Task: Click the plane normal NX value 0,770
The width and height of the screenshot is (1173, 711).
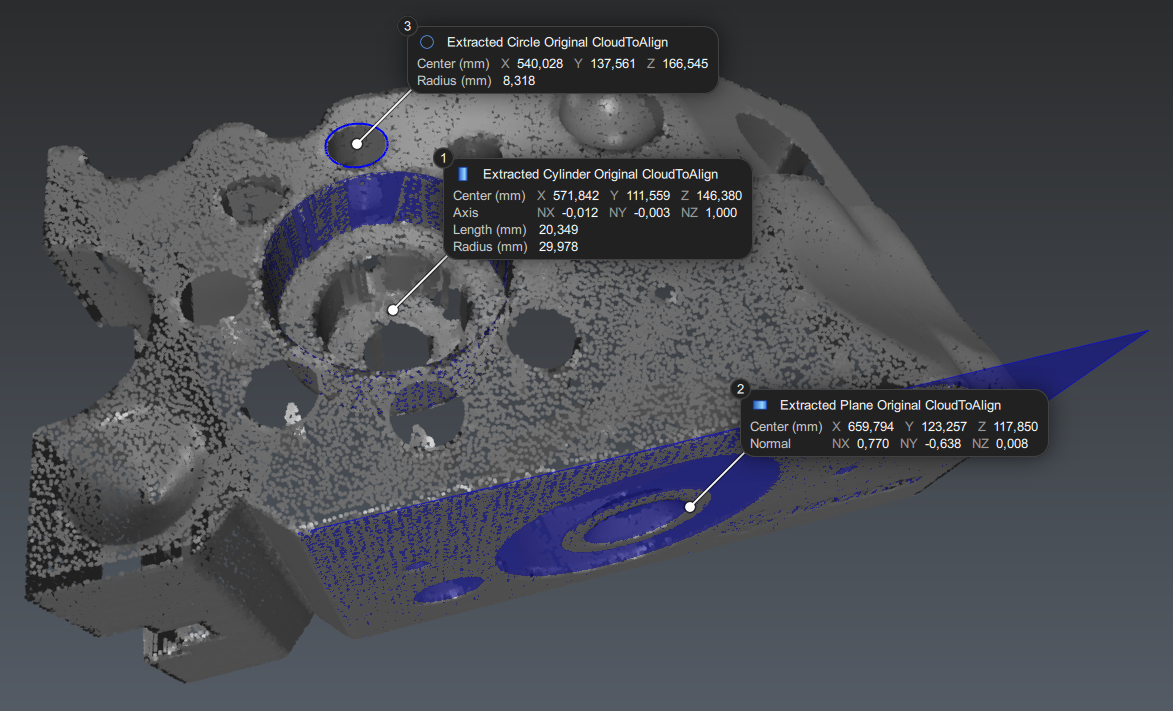Action: [872, 444]
